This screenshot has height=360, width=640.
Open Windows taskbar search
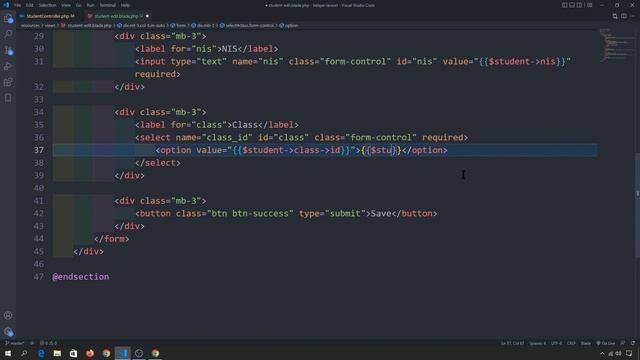(24, 353)
